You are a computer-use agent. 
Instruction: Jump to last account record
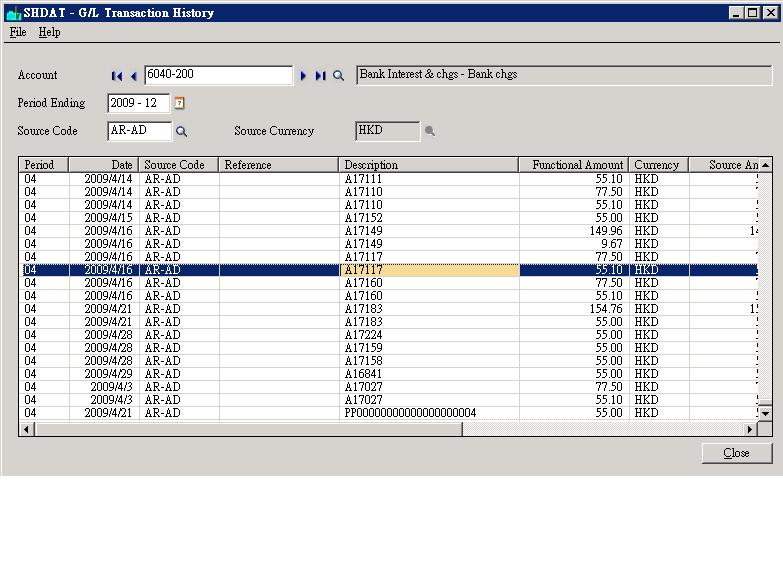320,76
